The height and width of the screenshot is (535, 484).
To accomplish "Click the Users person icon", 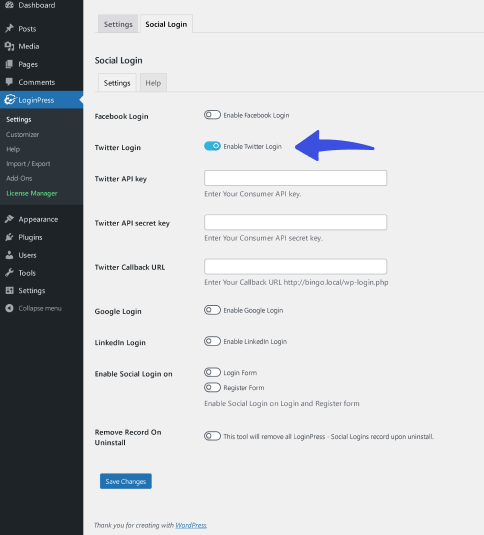I will [9, 255].
